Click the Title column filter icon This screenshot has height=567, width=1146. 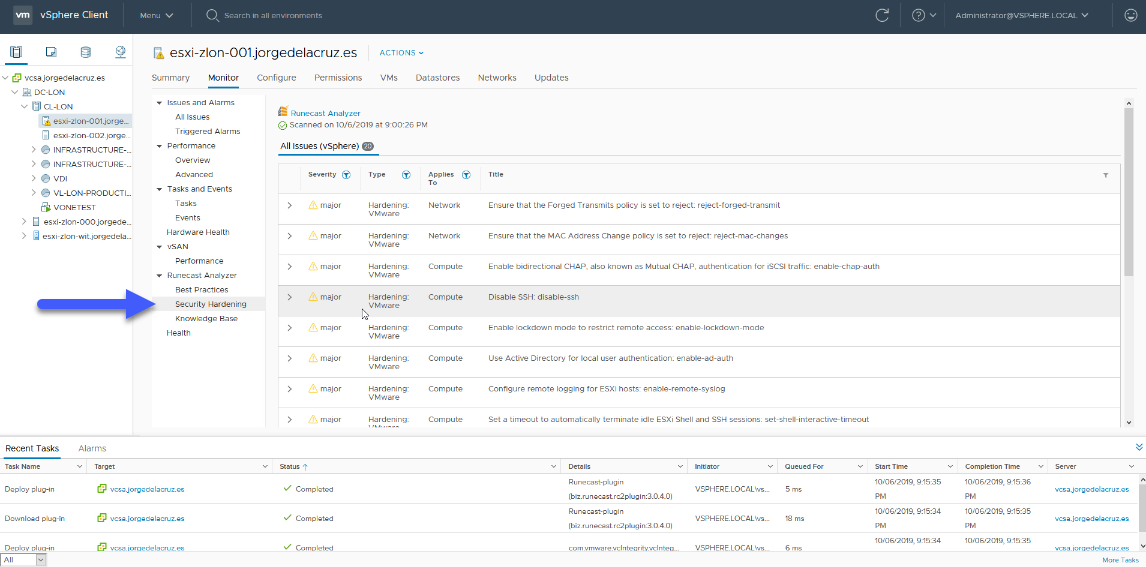coord(1105,175)
